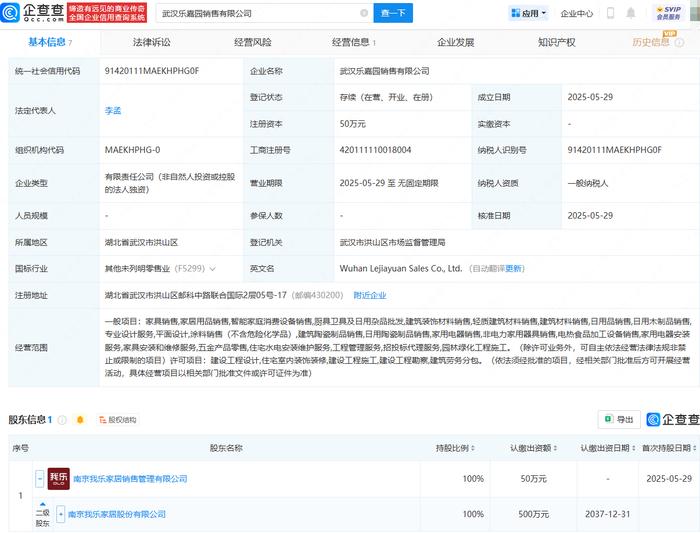
Task: Collapse the 南京我乐家居销售管理有限公司 row
Action: (x=40, y=479)
